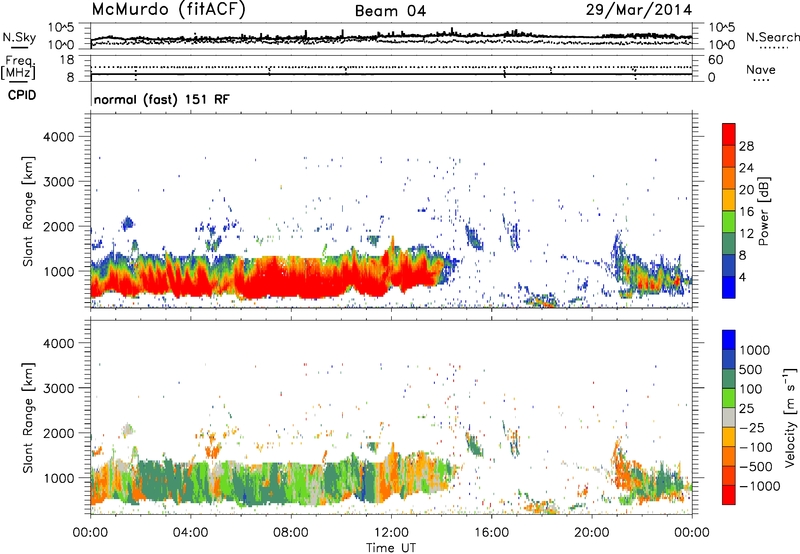Click the 16 label on Power colorbar

[x=746, y=212]
